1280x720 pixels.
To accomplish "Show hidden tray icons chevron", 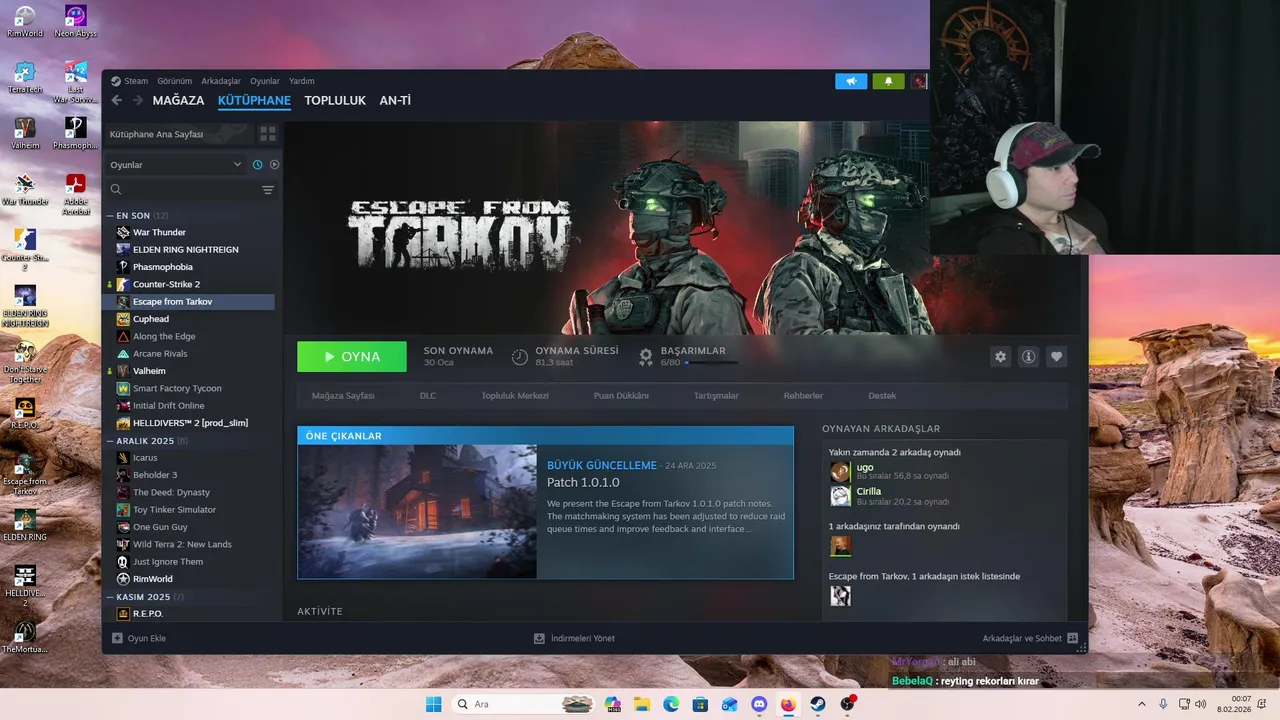I will point(1142,704).
